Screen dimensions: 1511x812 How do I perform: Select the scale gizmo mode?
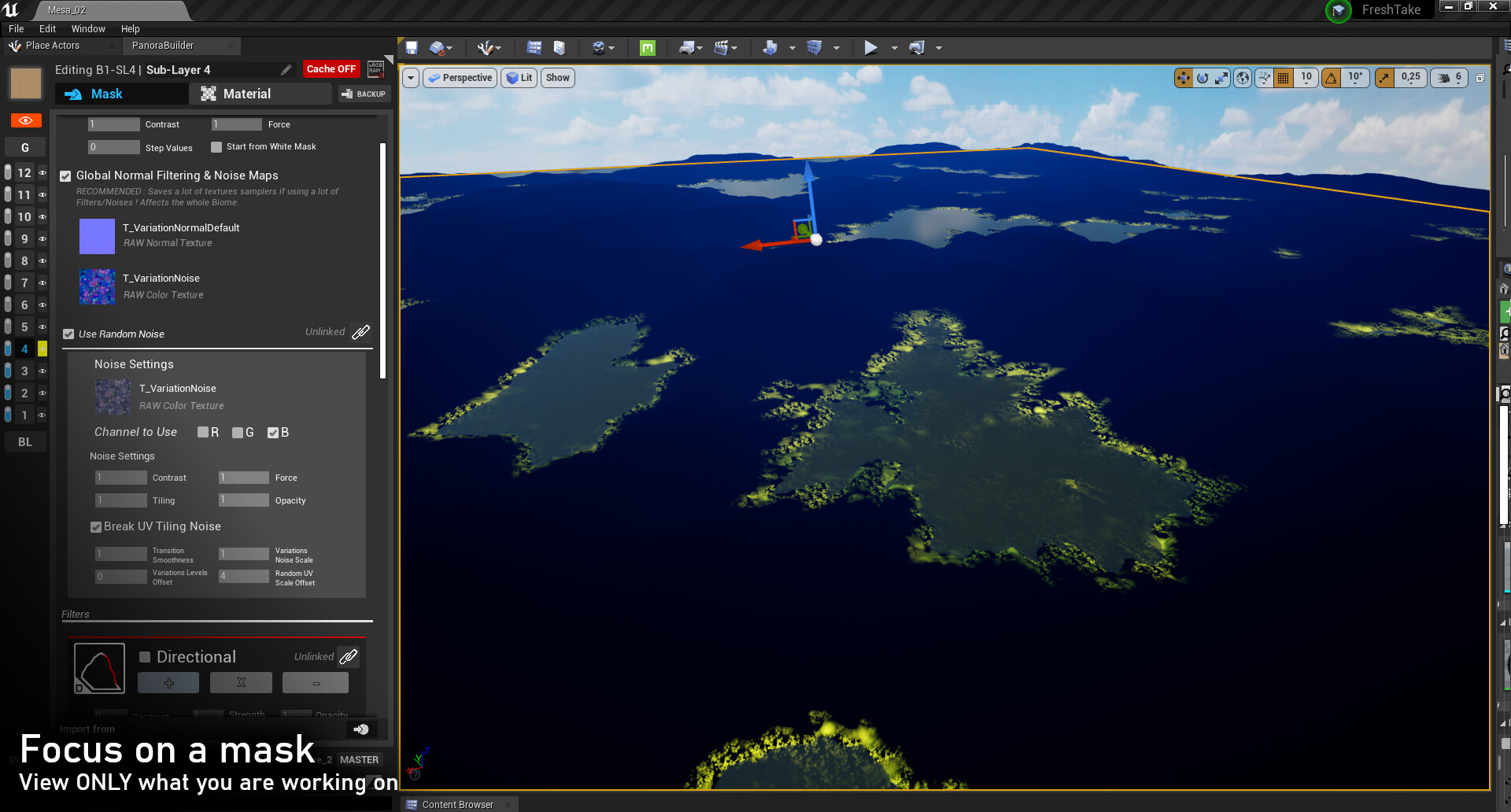point(1221,78)
